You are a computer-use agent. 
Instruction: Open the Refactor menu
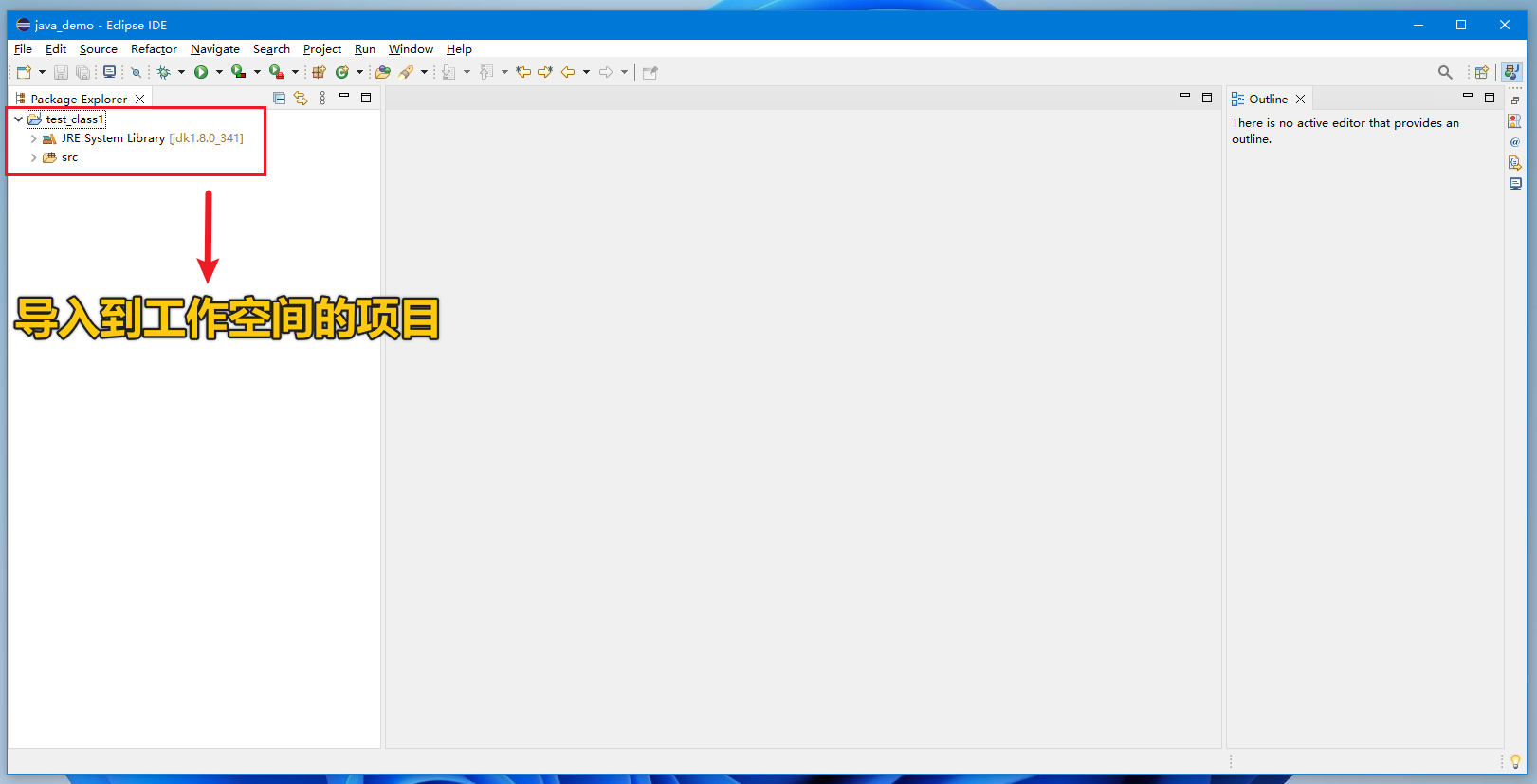(154, 49)
